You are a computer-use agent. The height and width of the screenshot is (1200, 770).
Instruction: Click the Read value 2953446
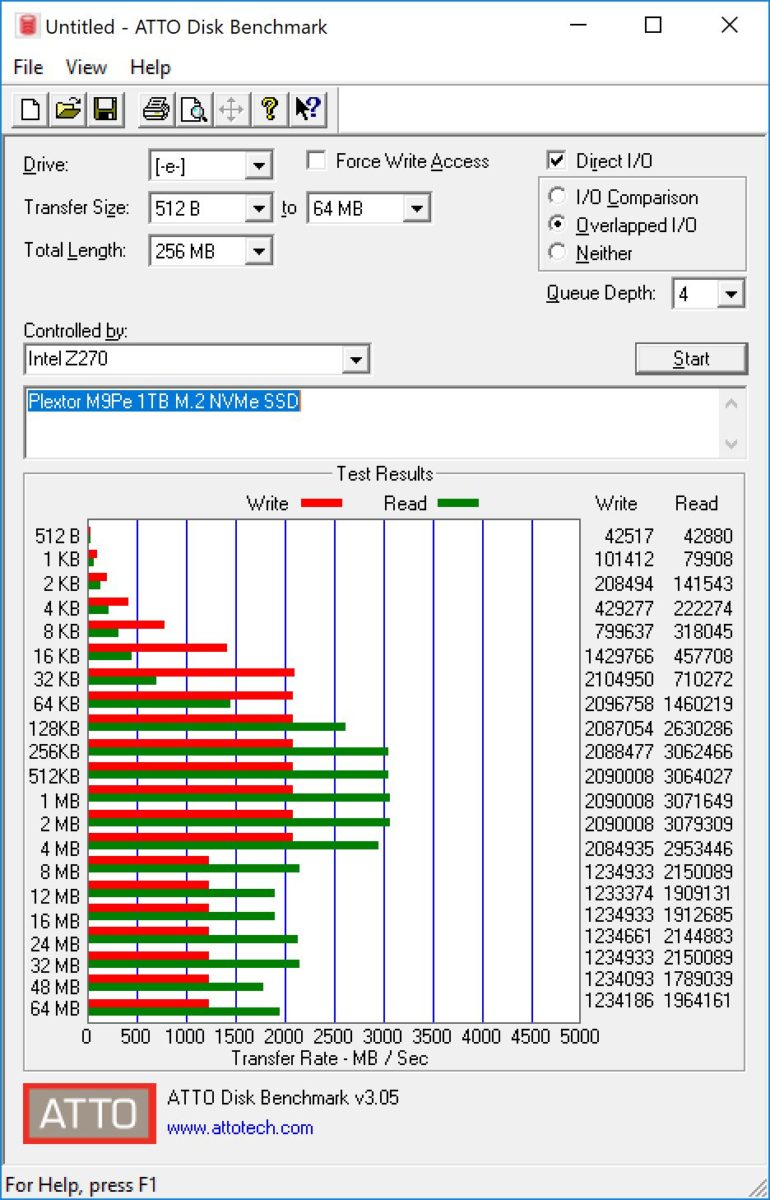point(698,848)
